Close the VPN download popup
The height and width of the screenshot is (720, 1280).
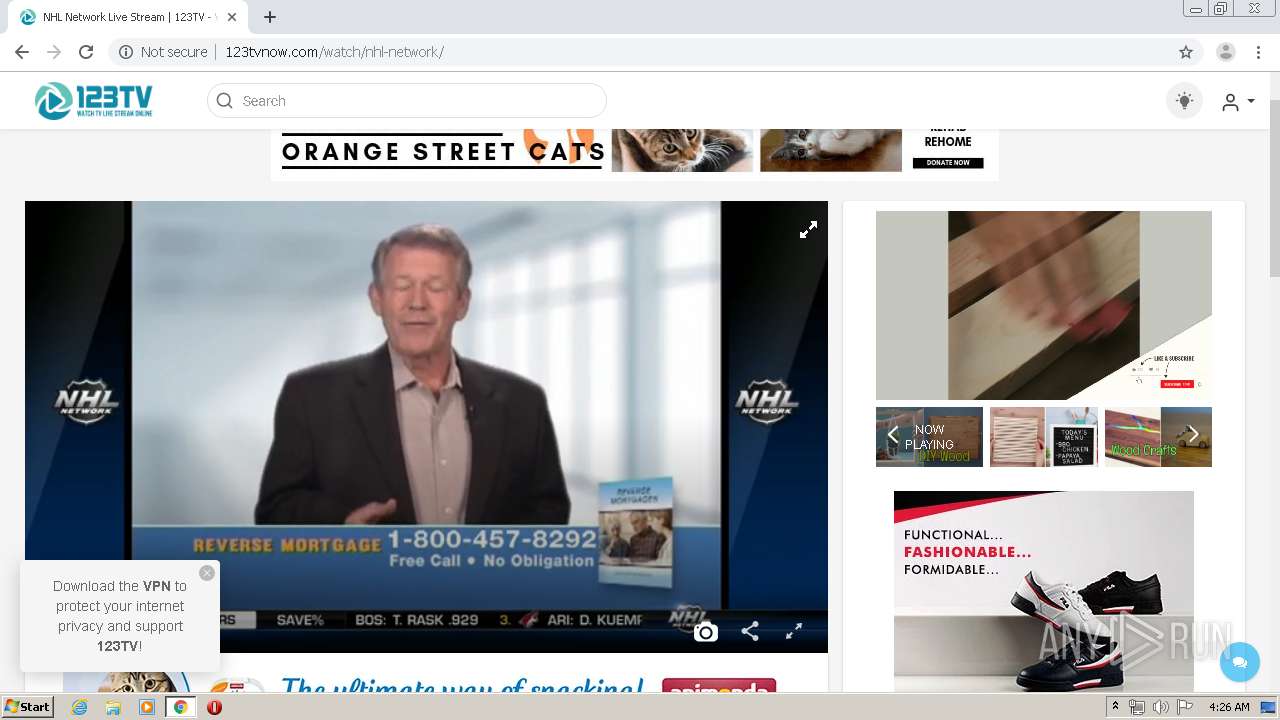207,573
